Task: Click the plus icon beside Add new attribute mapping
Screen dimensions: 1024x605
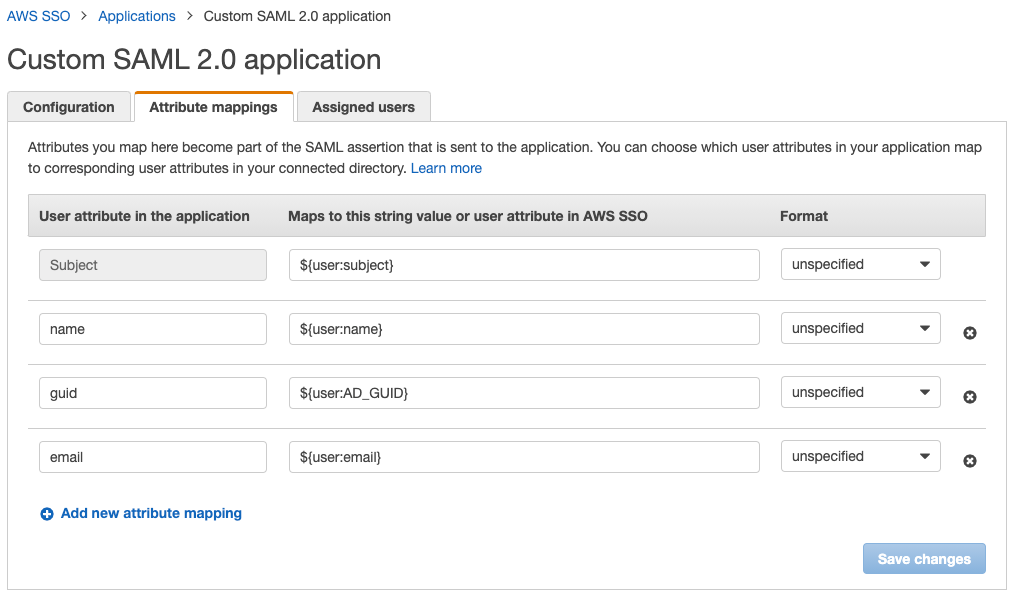Action: (47, 514)
